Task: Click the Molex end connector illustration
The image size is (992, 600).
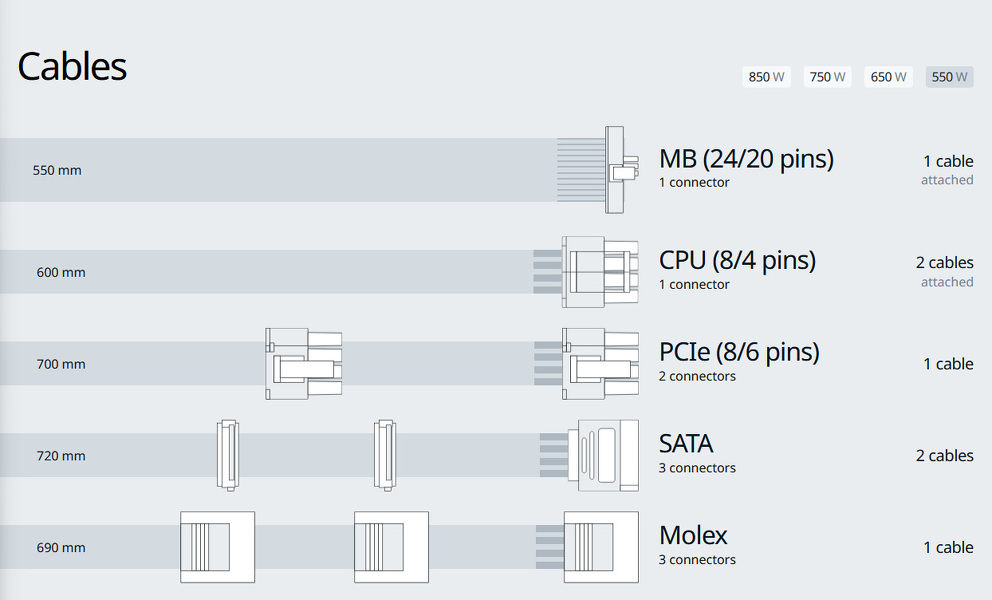Action: tap(601, 547)
